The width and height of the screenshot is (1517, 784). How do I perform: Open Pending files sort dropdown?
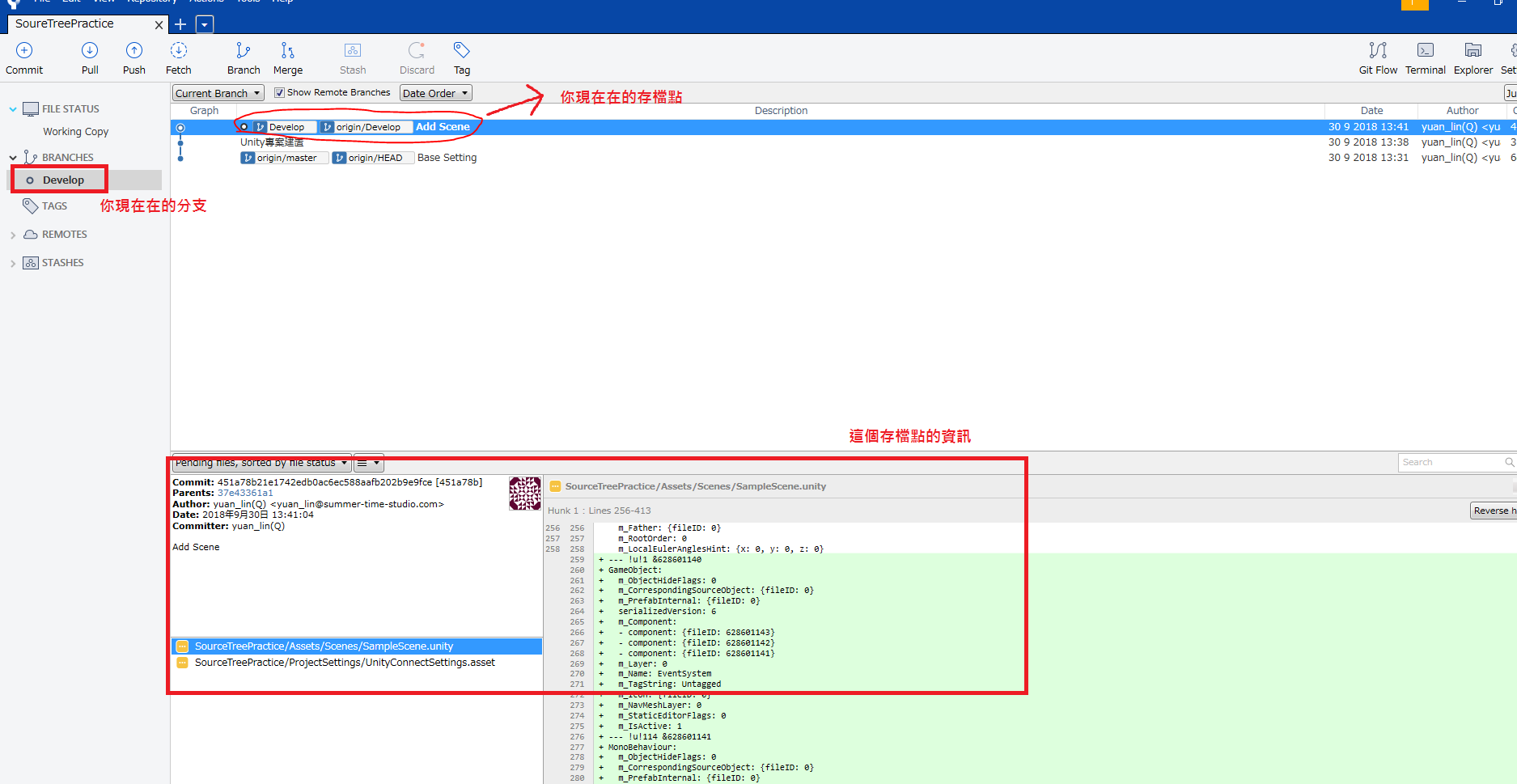click(262, 463)
